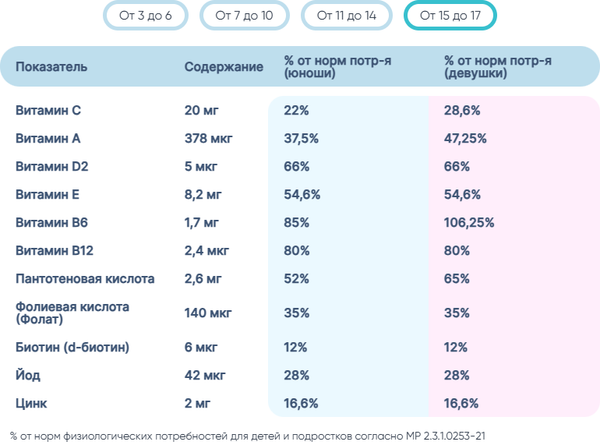Select the "Пантотеновая кислота" row label

coord(82,277)
